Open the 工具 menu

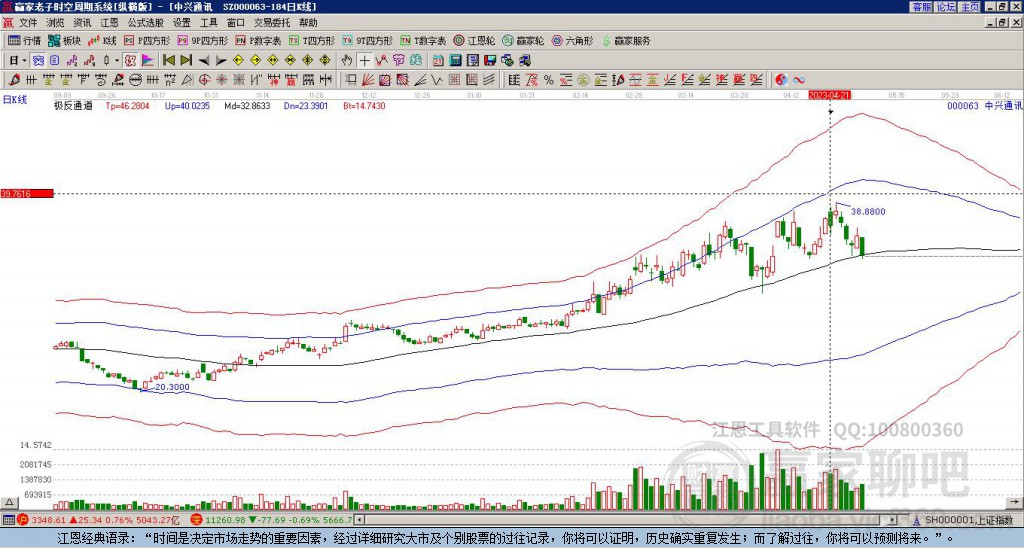point(208,23)
